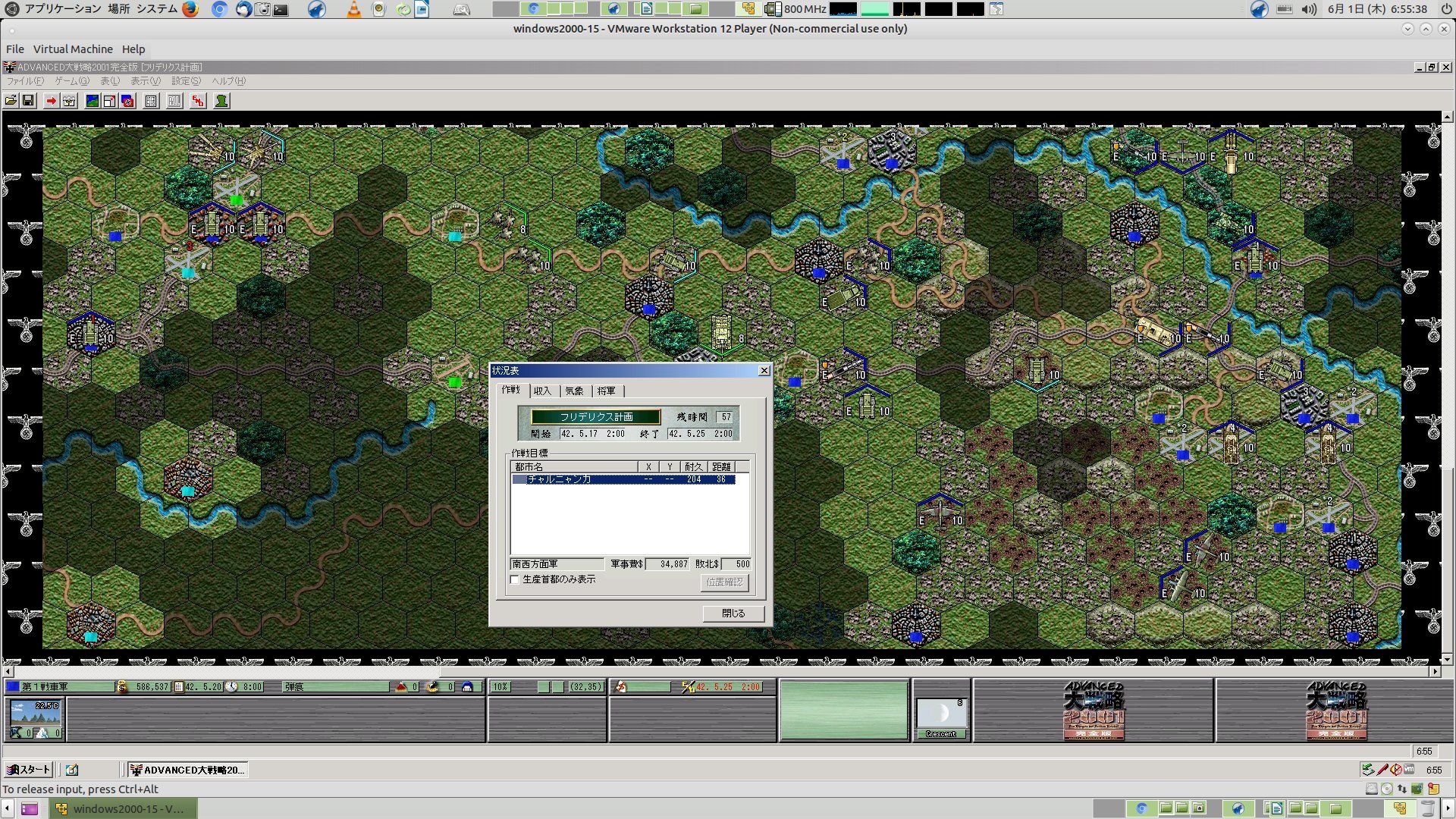Screen dimensions: 1456x819
Task: Select the チャルニャンカ row
Action: coord(623,479)
